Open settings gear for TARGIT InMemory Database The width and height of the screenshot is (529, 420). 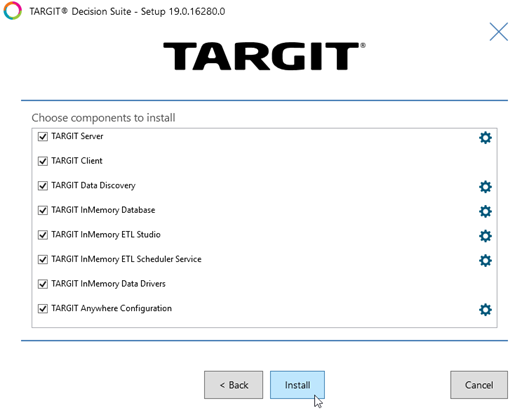pos(485,211)
